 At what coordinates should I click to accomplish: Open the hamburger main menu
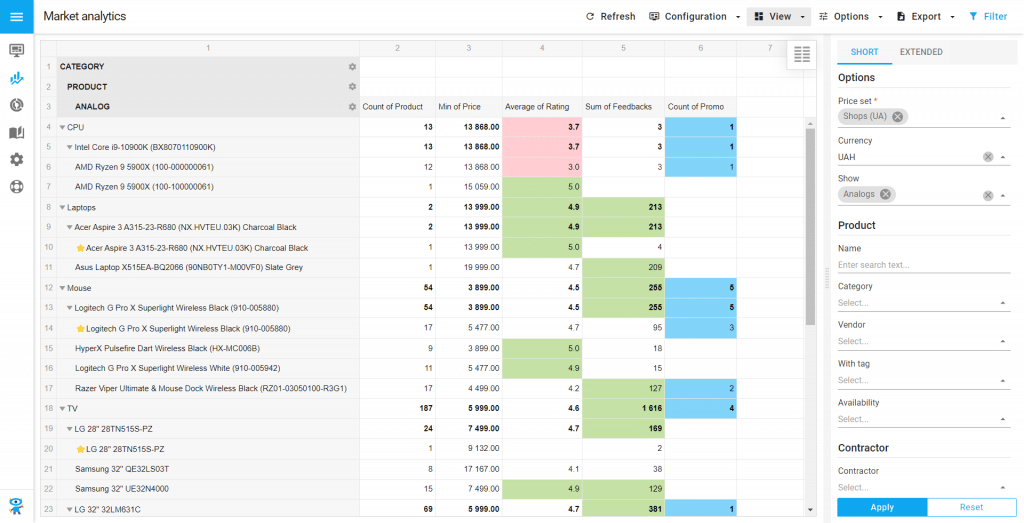(16, 16)
